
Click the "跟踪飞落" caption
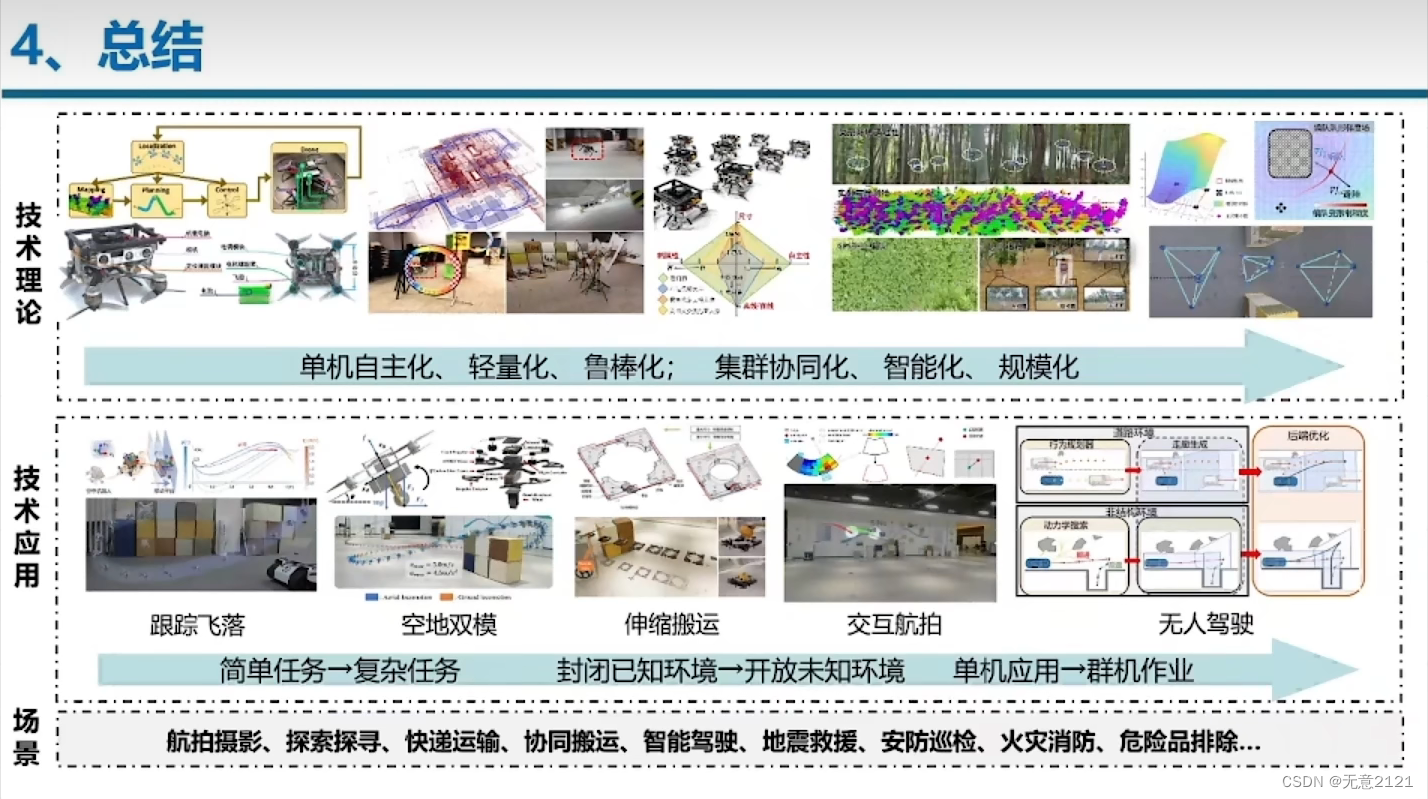pos(197,626)
